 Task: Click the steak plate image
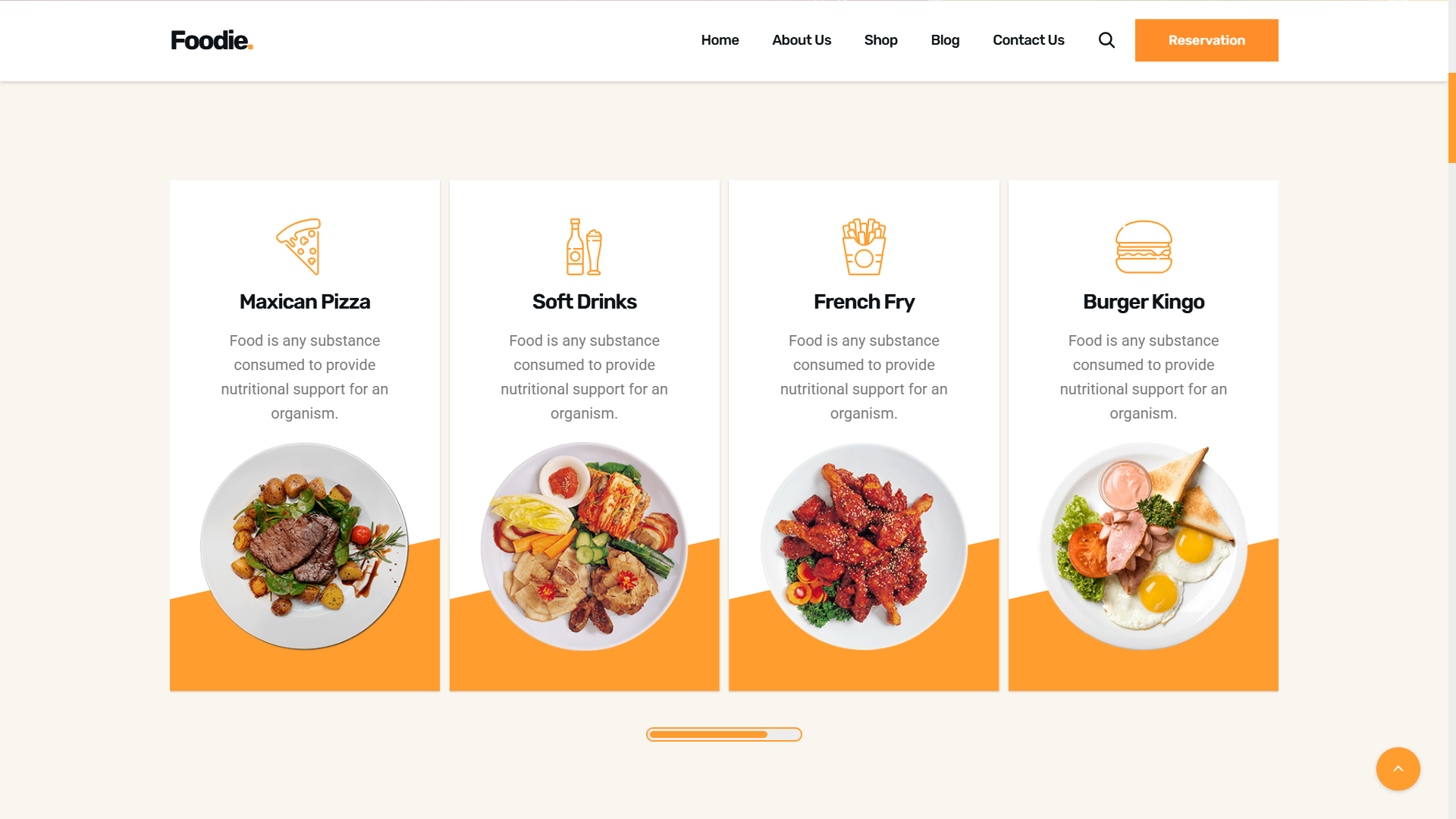tap(305, 546)
